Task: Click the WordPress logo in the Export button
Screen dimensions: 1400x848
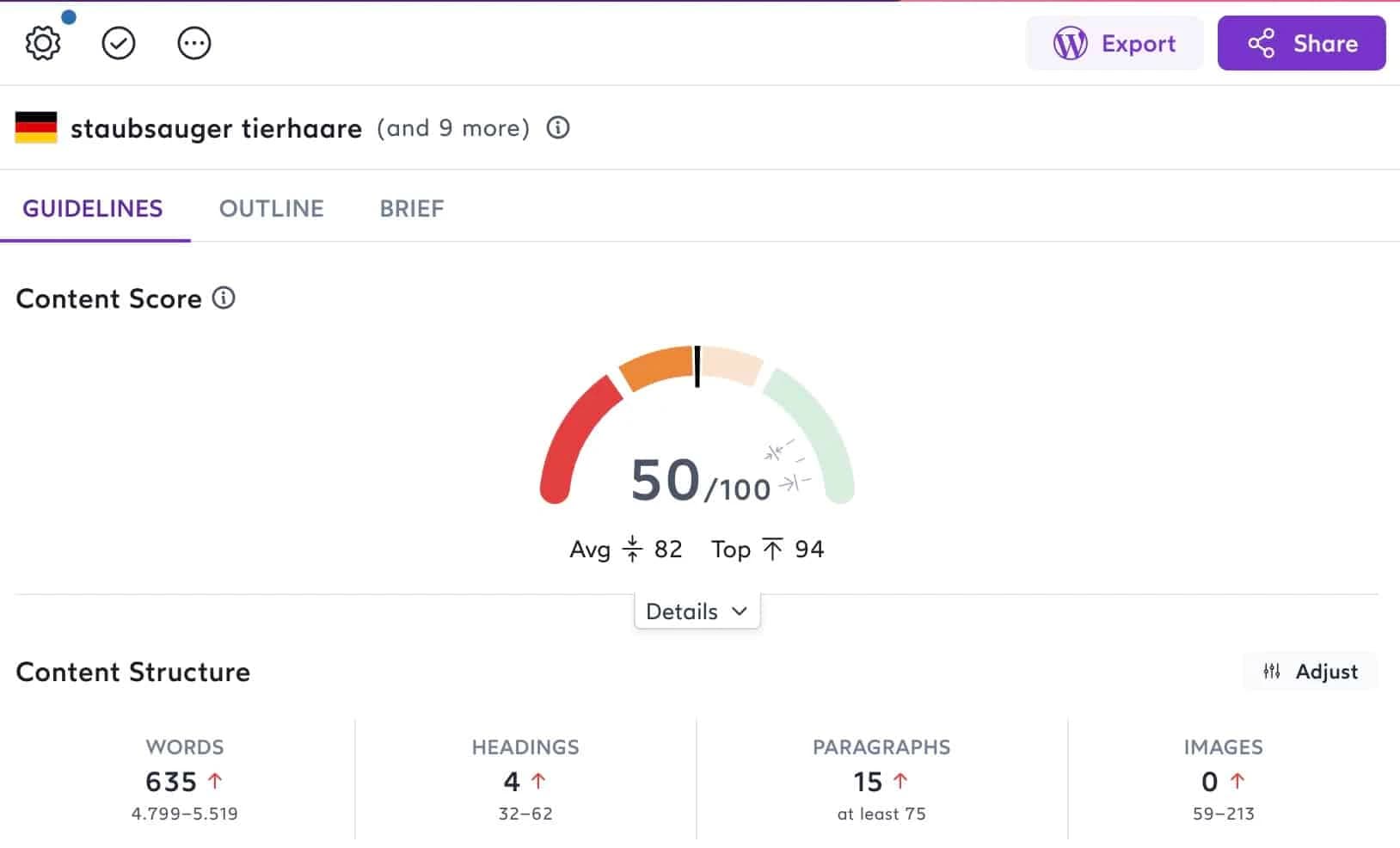Action: (x=1071, y=43)
